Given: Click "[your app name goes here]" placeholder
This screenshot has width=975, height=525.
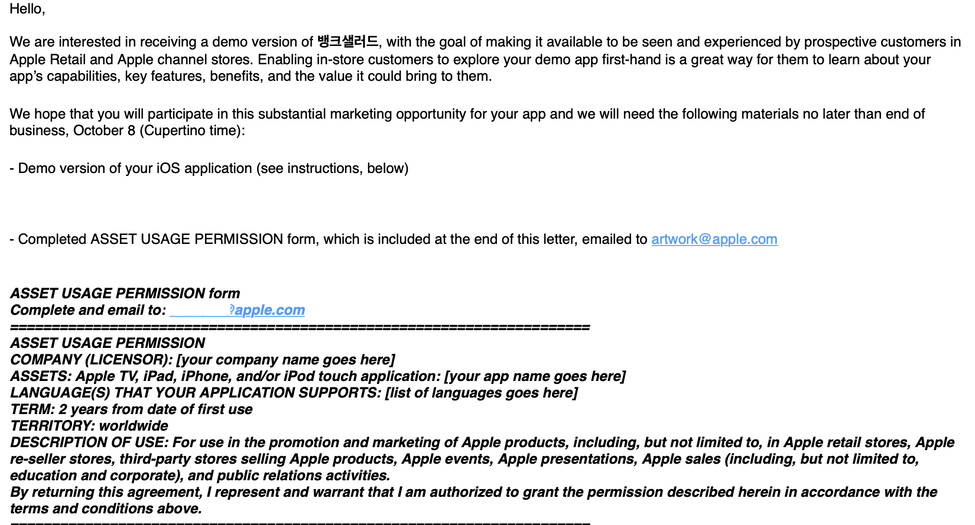Looking at the screenshot, I should tap(534, 376).
